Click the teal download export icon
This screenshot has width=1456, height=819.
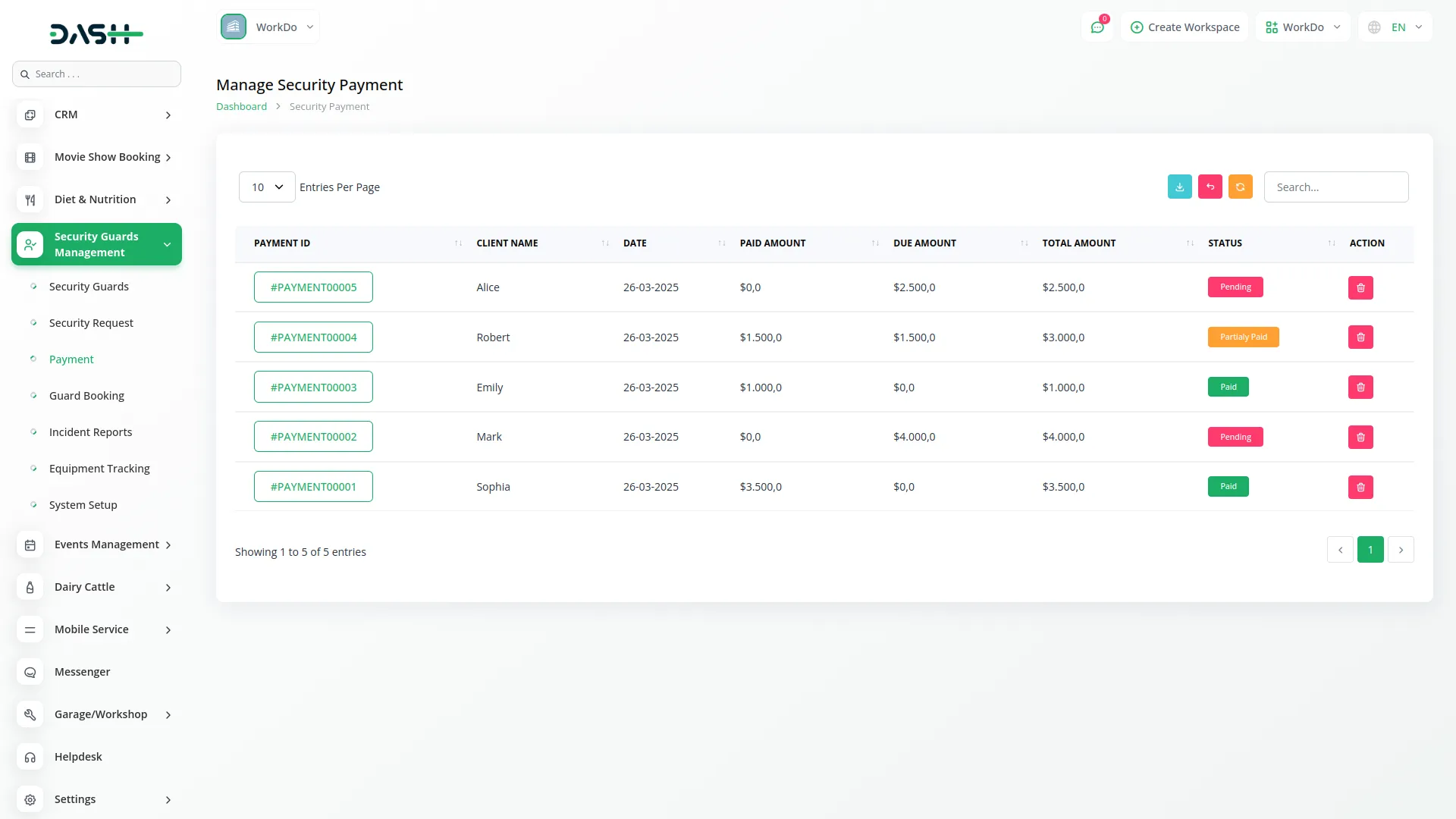(x=1179, y=187)
